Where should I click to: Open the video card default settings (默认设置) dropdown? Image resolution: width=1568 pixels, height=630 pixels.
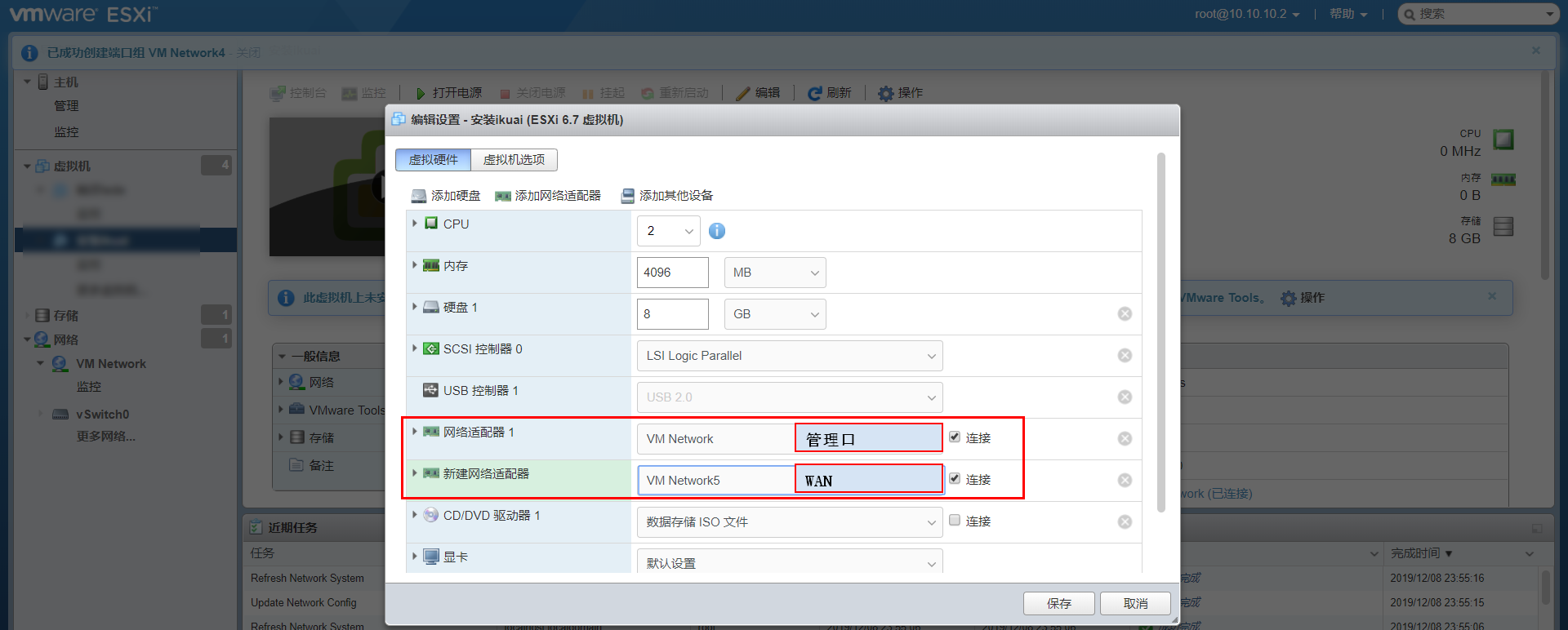click(790, 561)
